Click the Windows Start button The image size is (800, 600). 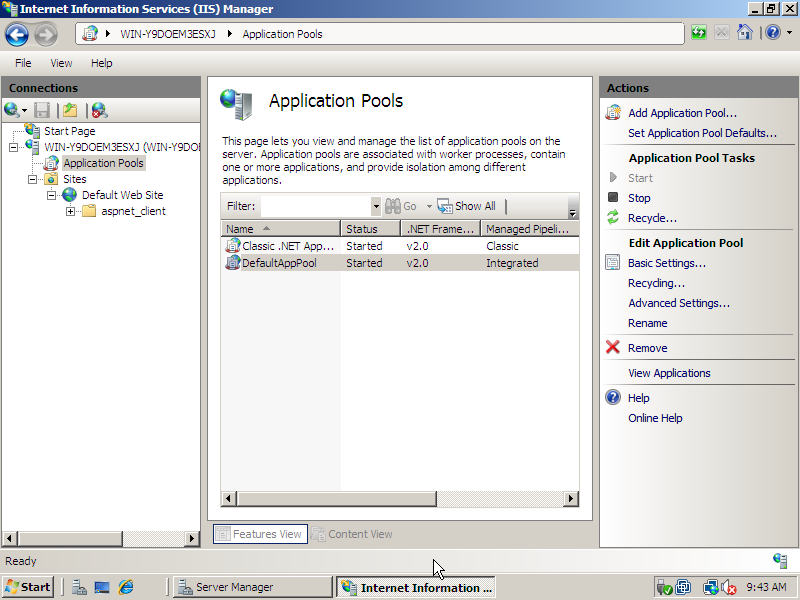28,587
